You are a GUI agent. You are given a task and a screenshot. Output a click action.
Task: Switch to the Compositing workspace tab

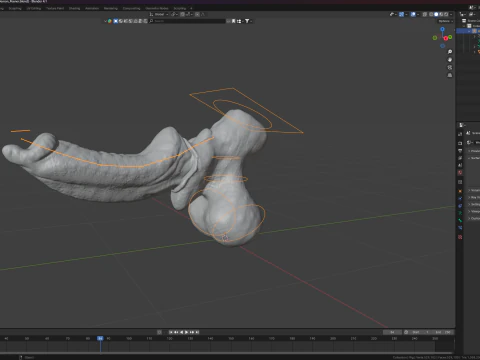pyautogui.click(x=131, y=8)
